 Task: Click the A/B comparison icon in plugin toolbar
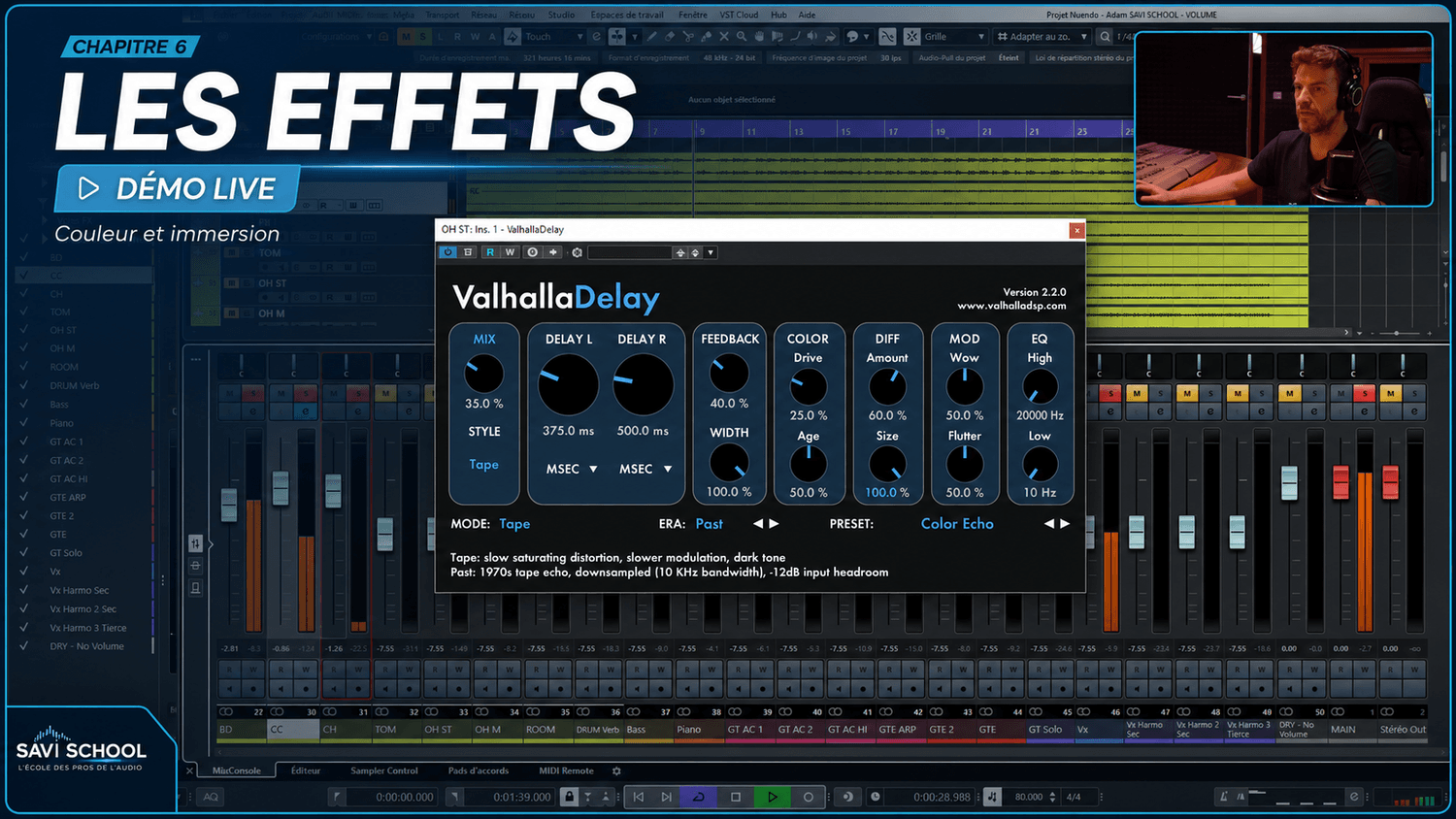tap(468, 252)
